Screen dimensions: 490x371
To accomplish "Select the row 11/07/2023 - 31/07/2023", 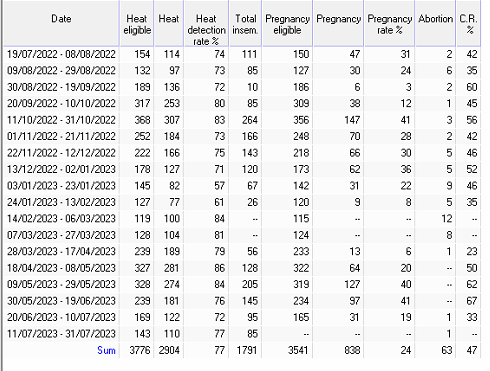I will [x=242, y=334].
